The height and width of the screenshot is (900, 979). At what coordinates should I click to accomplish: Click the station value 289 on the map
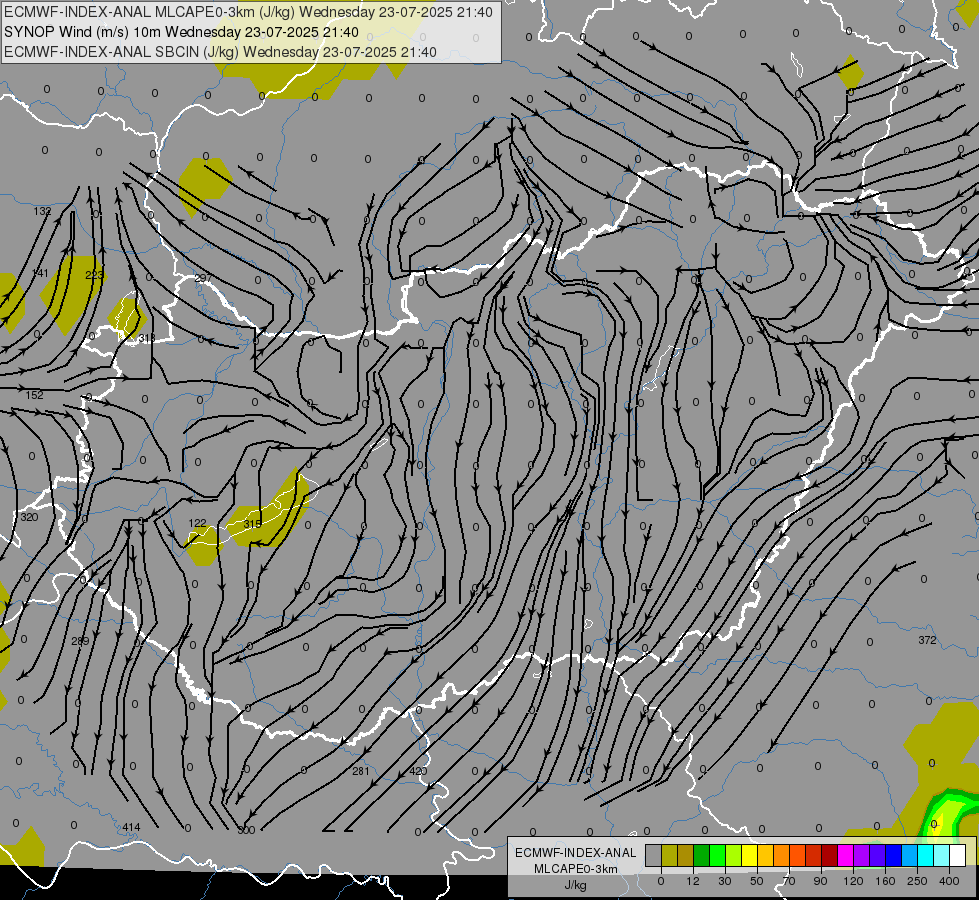tap(80, 641)
